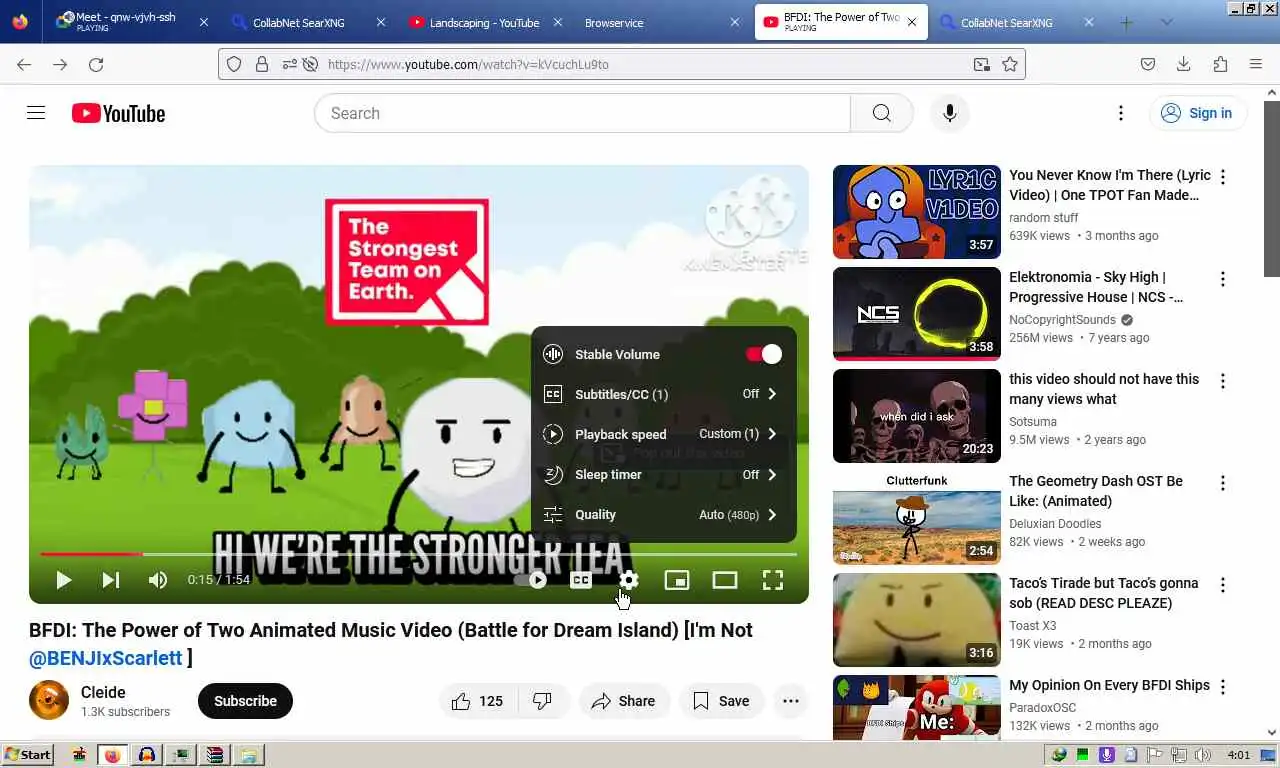1280x768 pixels.
Task: Close settings via the gear icon
Action: (628, 580)
